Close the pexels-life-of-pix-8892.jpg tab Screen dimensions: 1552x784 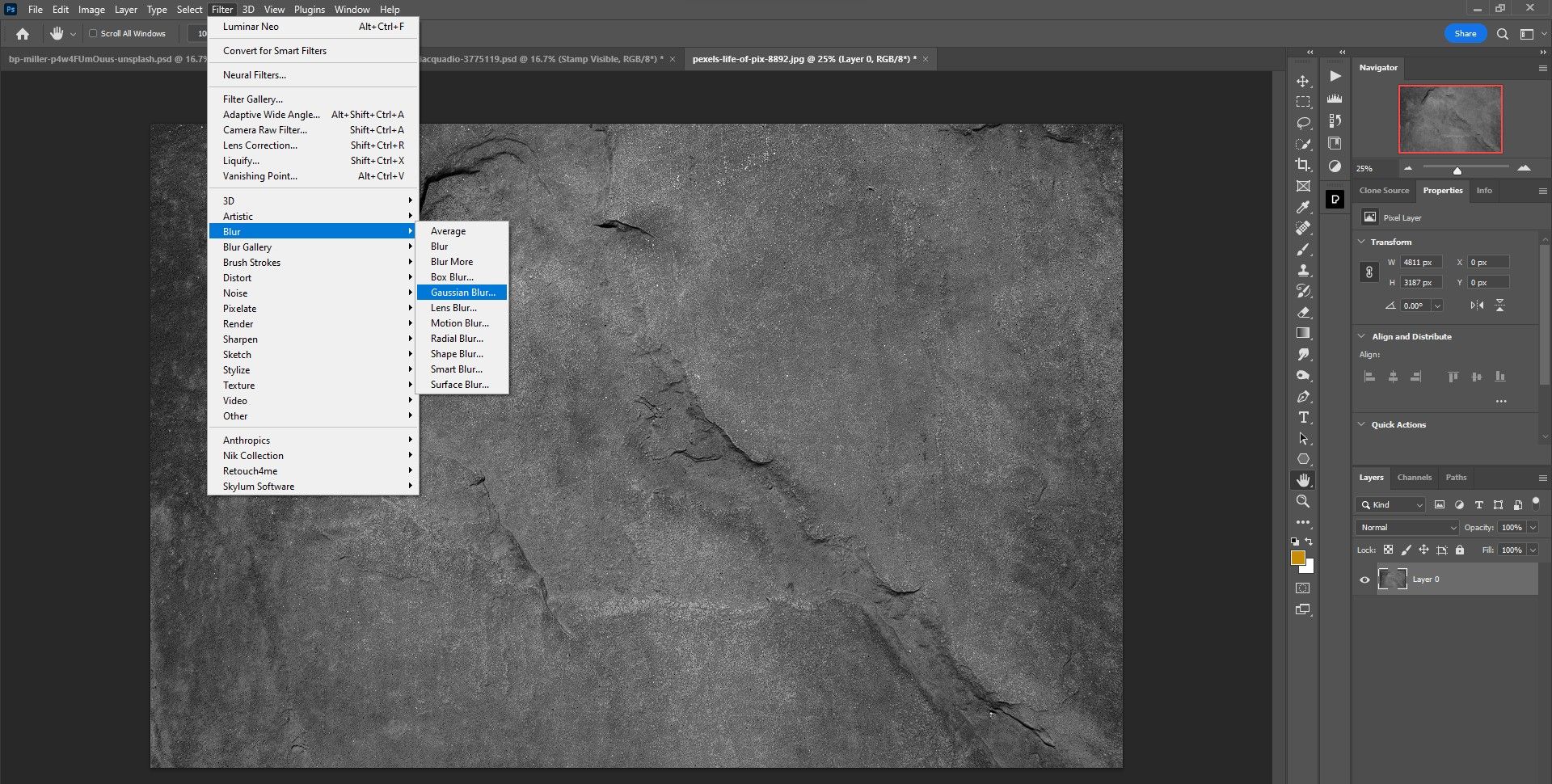pos(926,59)
